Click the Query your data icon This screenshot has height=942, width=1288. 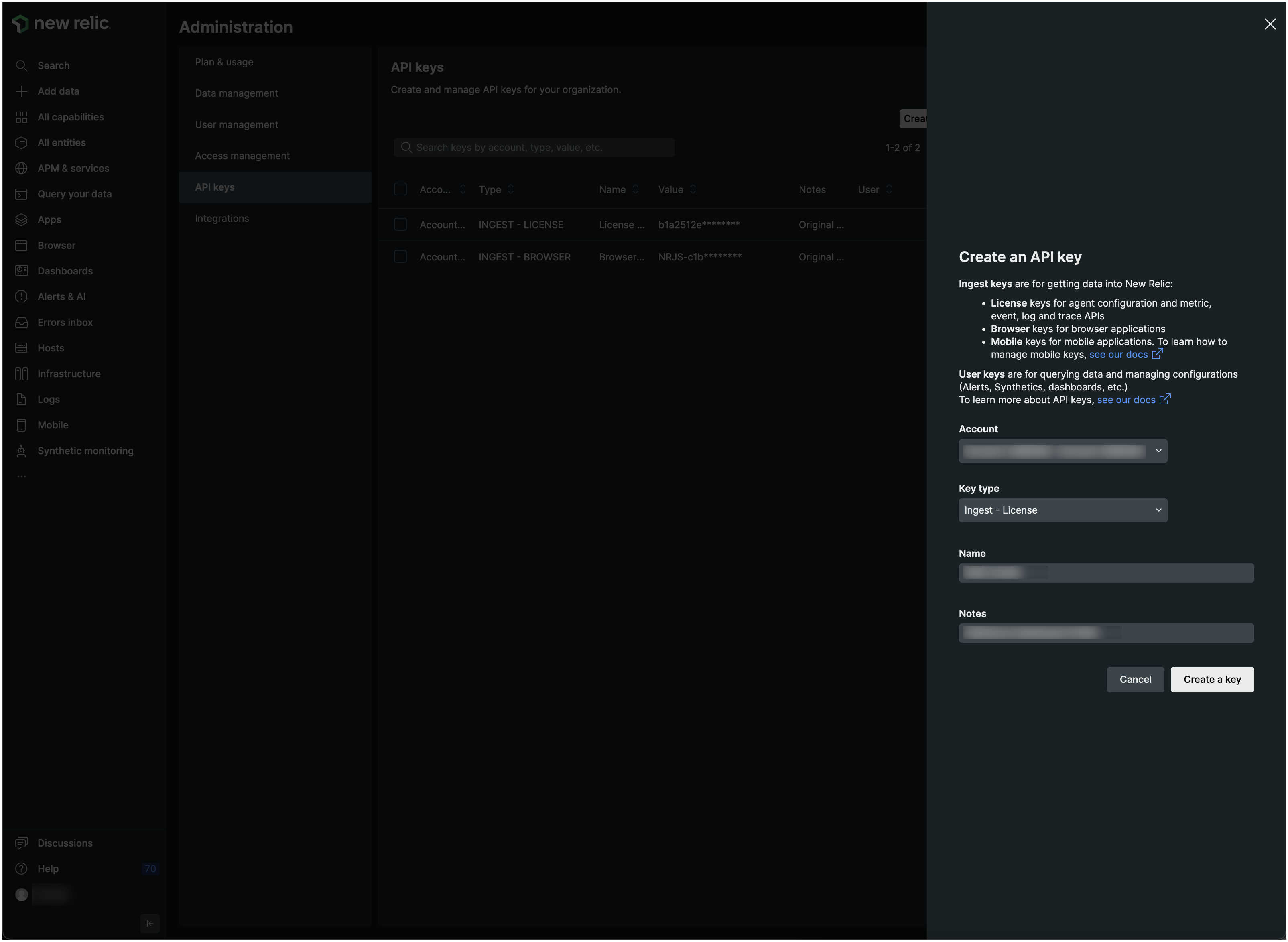tap(22, 194)
